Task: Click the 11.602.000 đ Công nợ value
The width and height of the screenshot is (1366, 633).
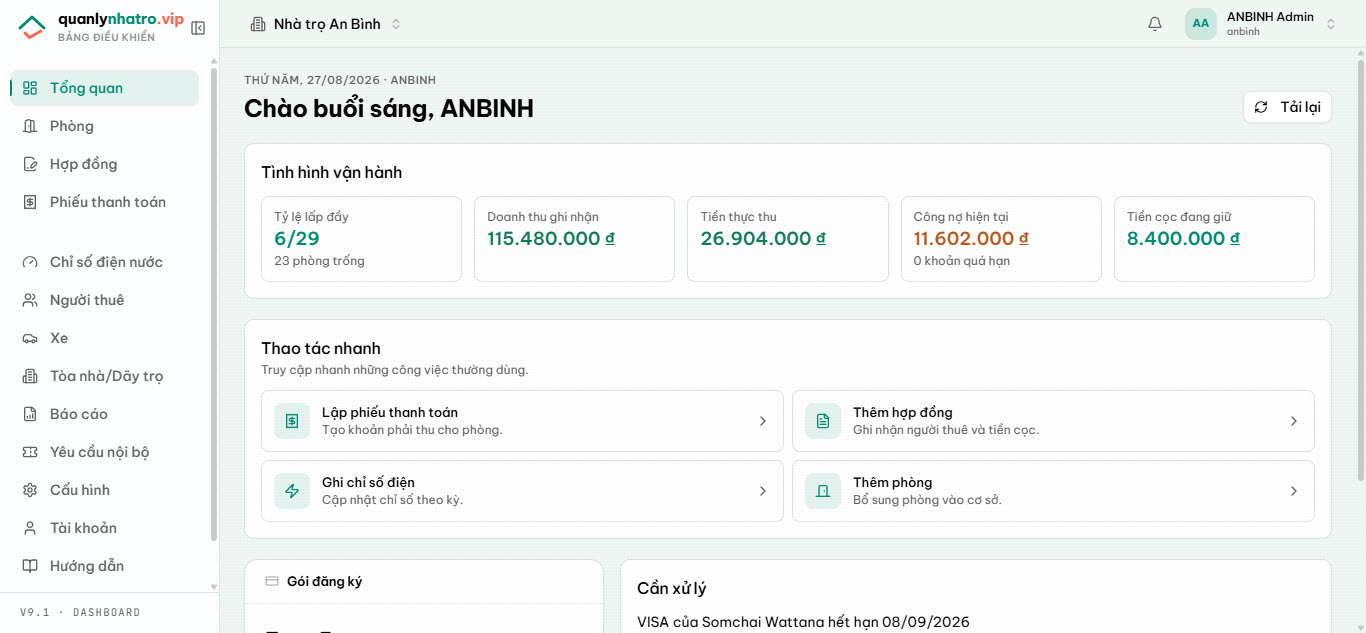Action: click(971, 239)
